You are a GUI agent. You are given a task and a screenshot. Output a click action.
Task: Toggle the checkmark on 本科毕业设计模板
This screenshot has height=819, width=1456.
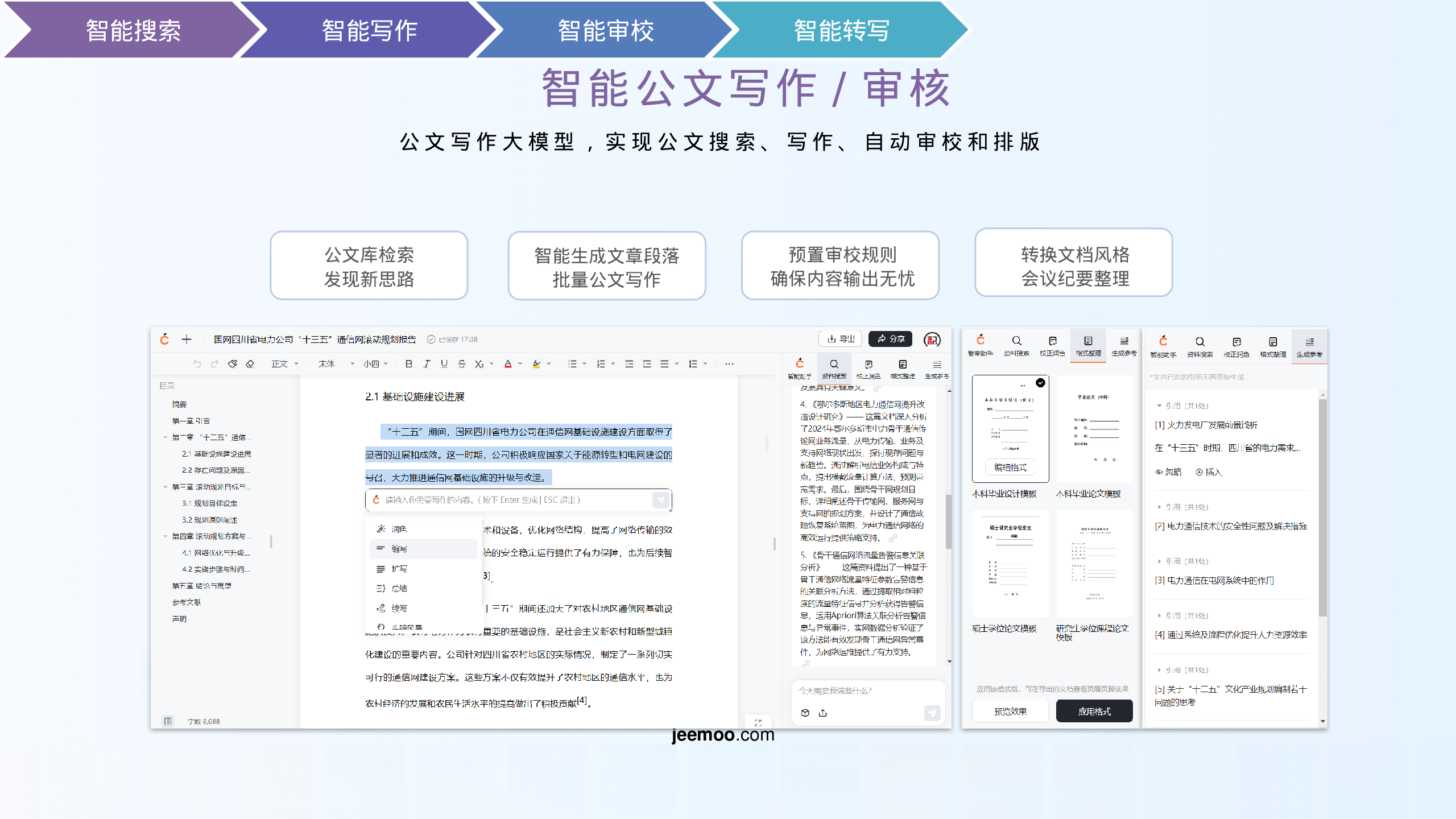tap(1040, 383)
